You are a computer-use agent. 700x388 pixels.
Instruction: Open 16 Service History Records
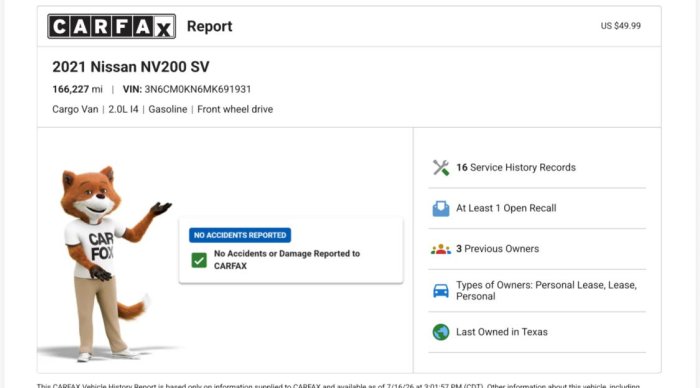[x=516, y=167]
